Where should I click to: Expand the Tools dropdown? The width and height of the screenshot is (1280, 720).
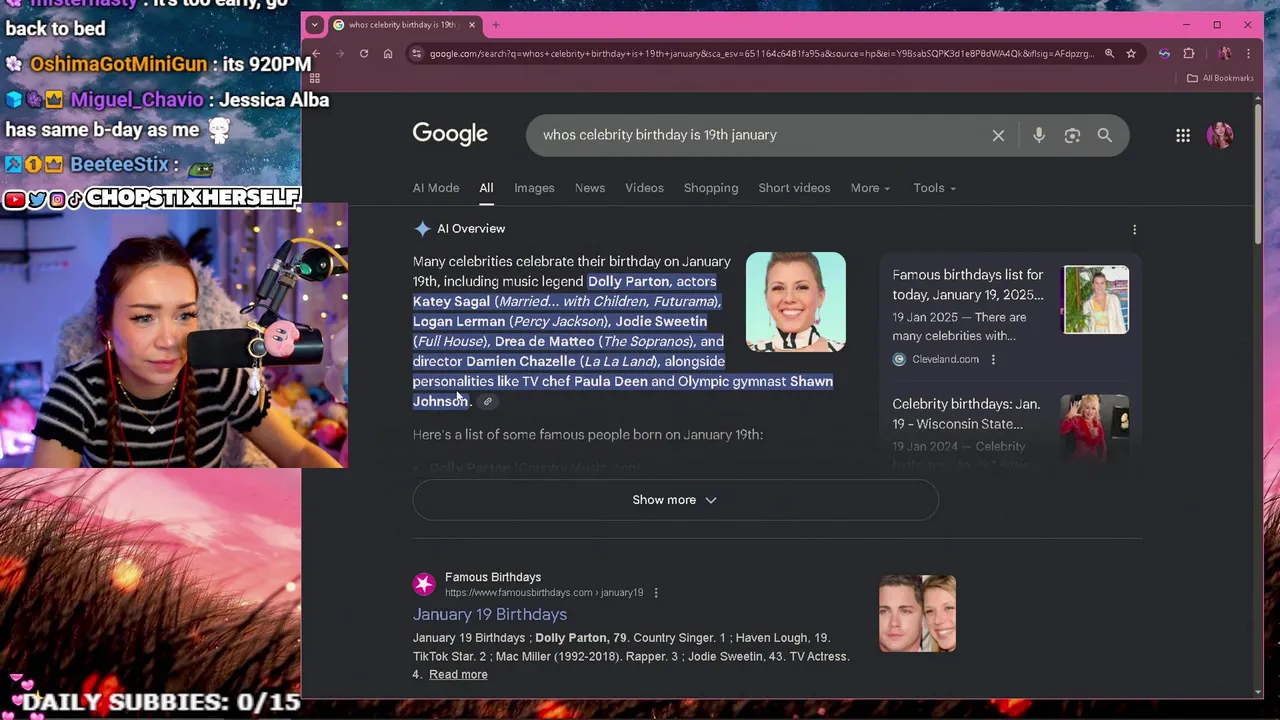tap(934, 188)
